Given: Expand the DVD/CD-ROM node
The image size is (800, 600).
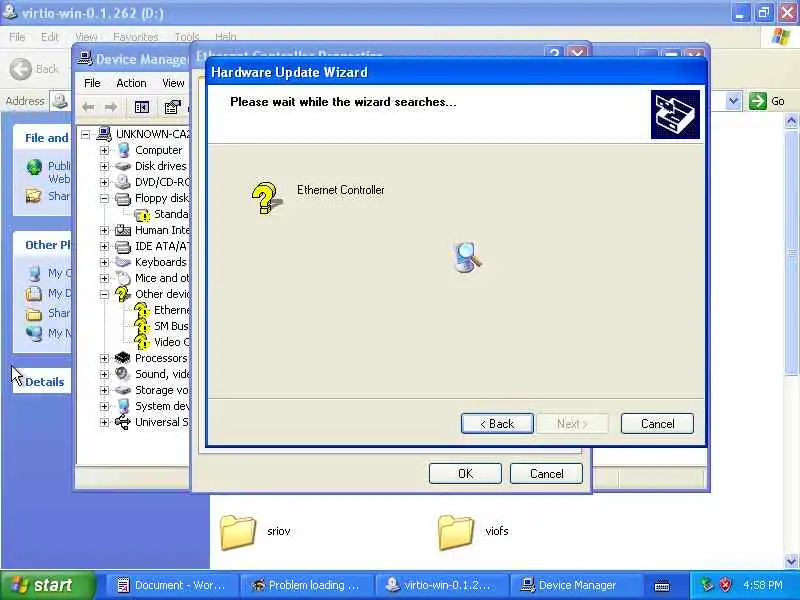Looking at the screenshot, I should (104, 182).
